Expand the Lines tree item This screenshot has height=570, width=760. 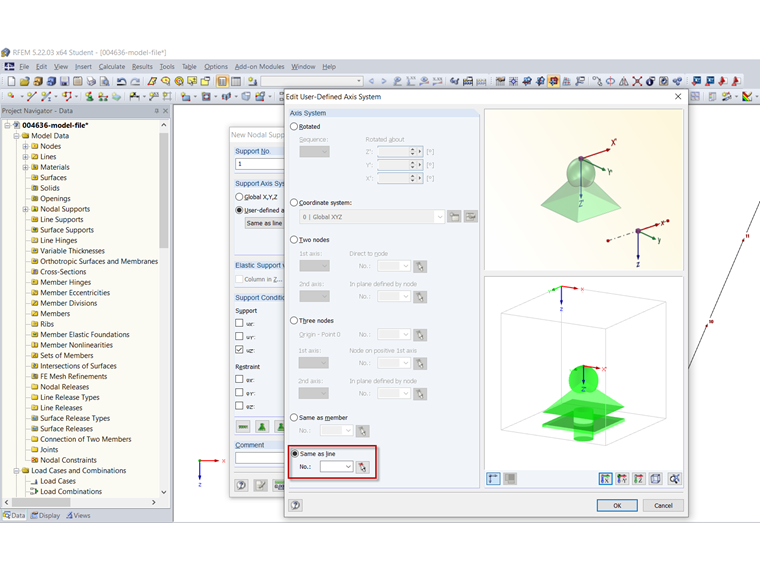coord(25,157)
